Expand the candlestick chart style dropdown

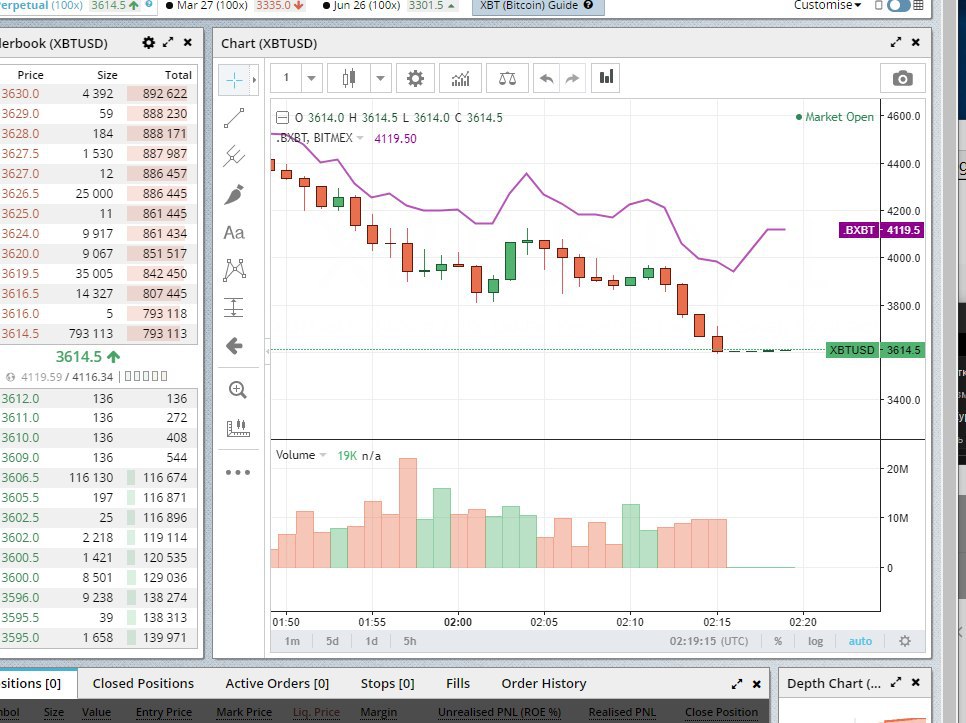coord(381,78)
